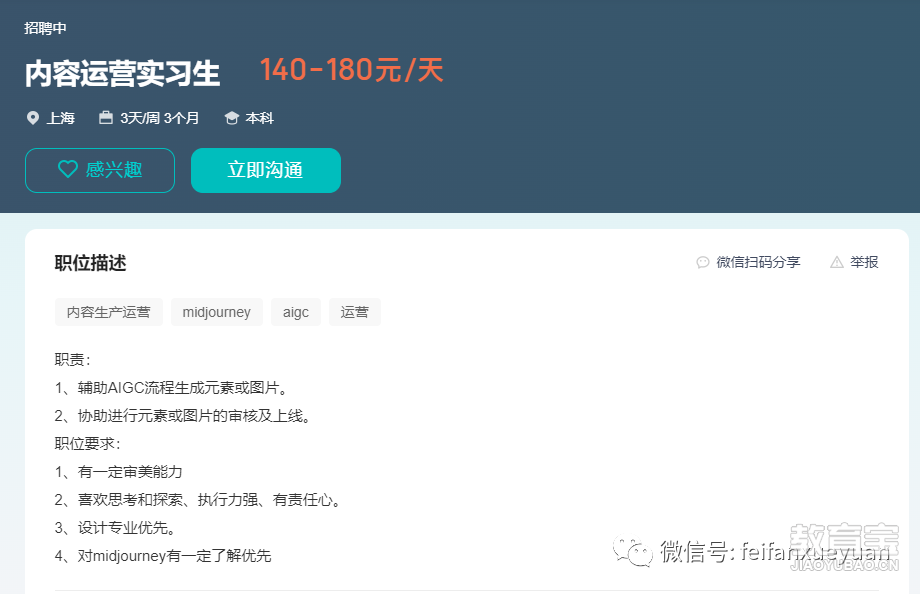The image size is (920, 594).
Task: Select the 内容生产运营 tag
Action: (109, 312)
